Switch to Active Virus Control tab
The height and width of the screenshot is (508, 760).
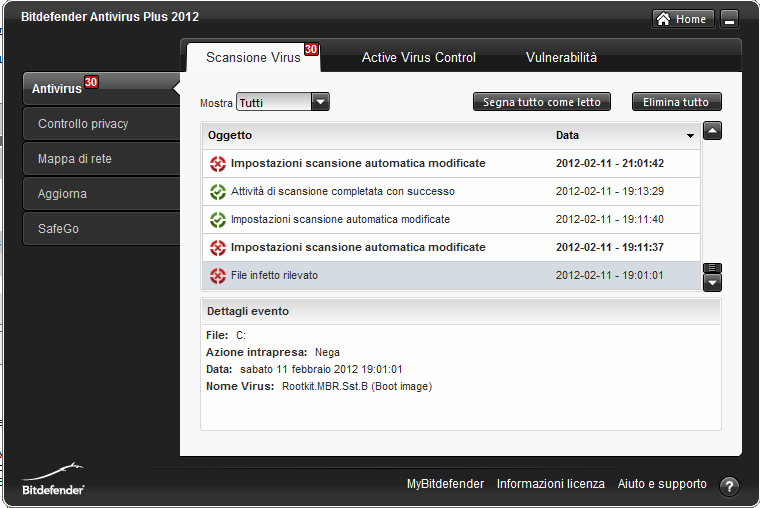click(x=418, y=58)
